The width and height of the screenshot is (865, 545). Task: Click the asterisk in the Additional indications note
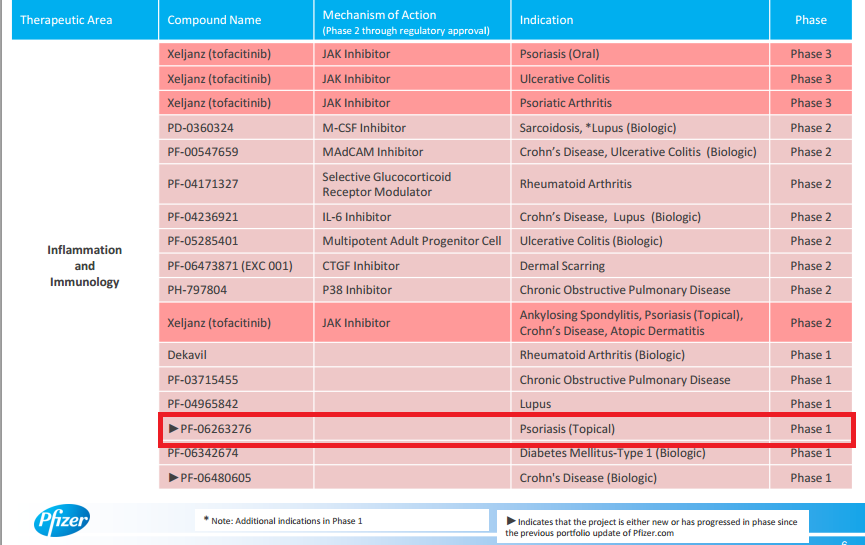[x=206, y=521]
